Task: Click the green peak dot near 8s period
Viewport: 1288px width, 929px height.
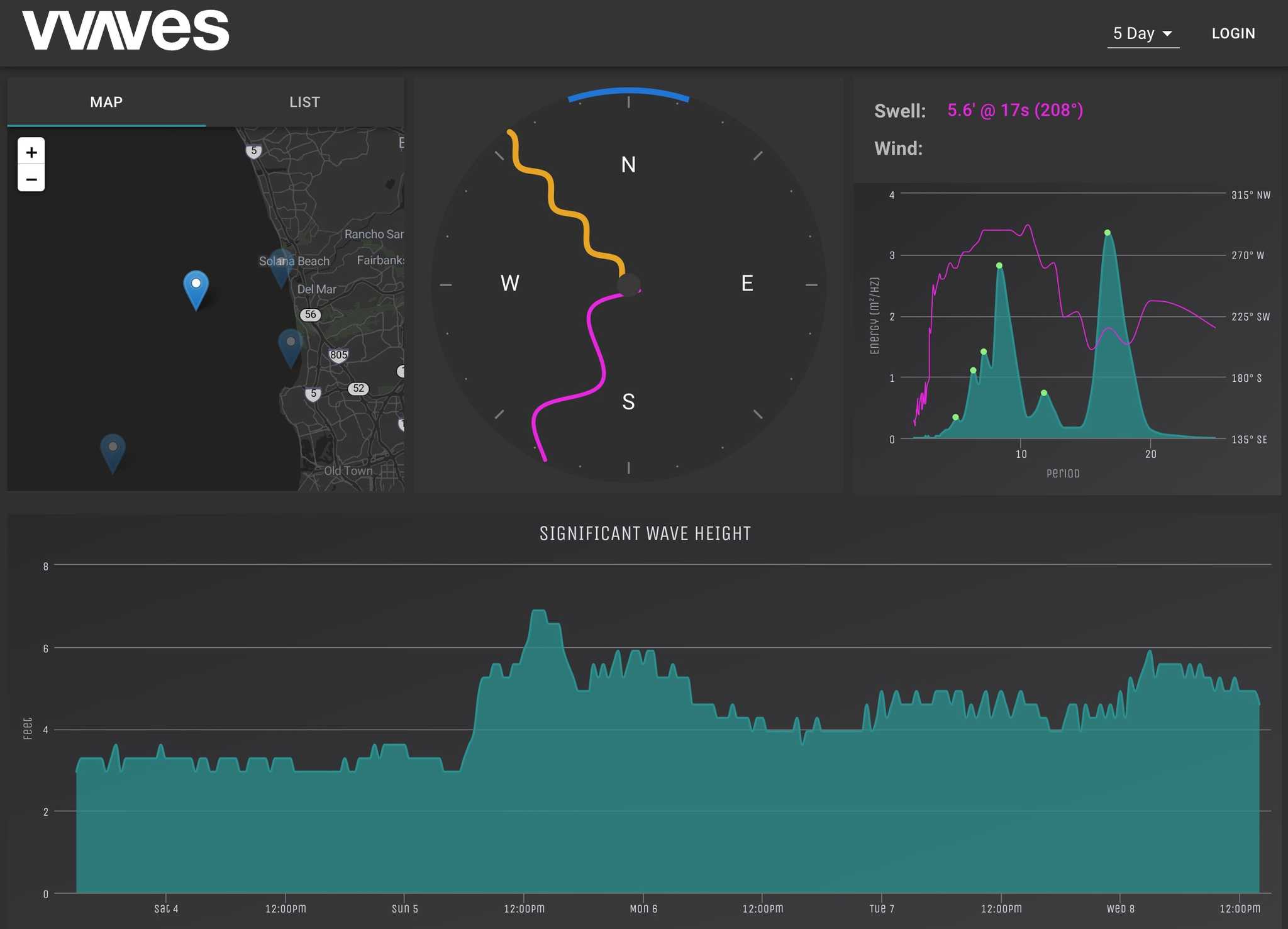Action: [999, 265]
